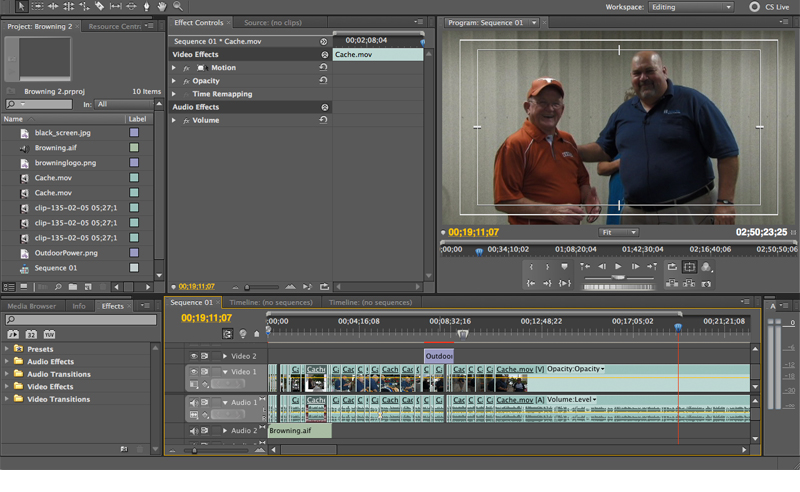Select OutdoorPower.png in Project panel
This screenshot has height=492, width=800.
tap(66, 253)
